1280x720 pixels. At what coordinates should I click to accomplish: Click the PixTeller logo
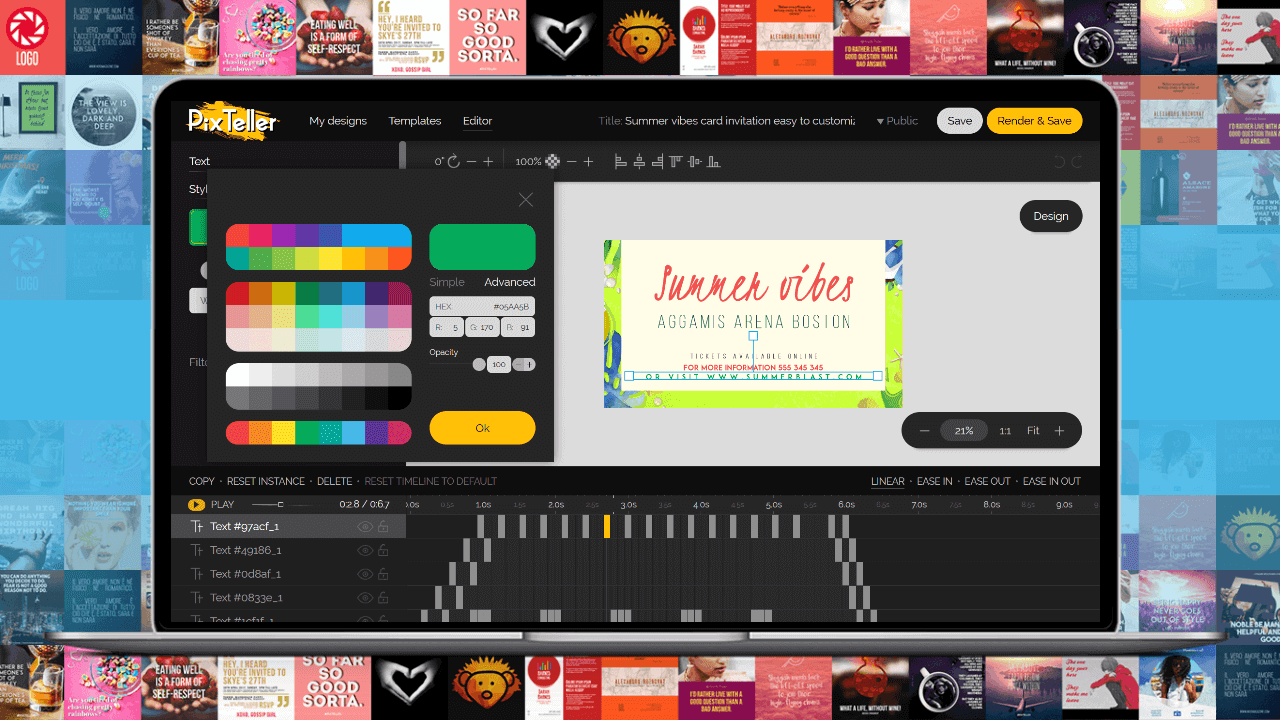[x=233, y=120]
